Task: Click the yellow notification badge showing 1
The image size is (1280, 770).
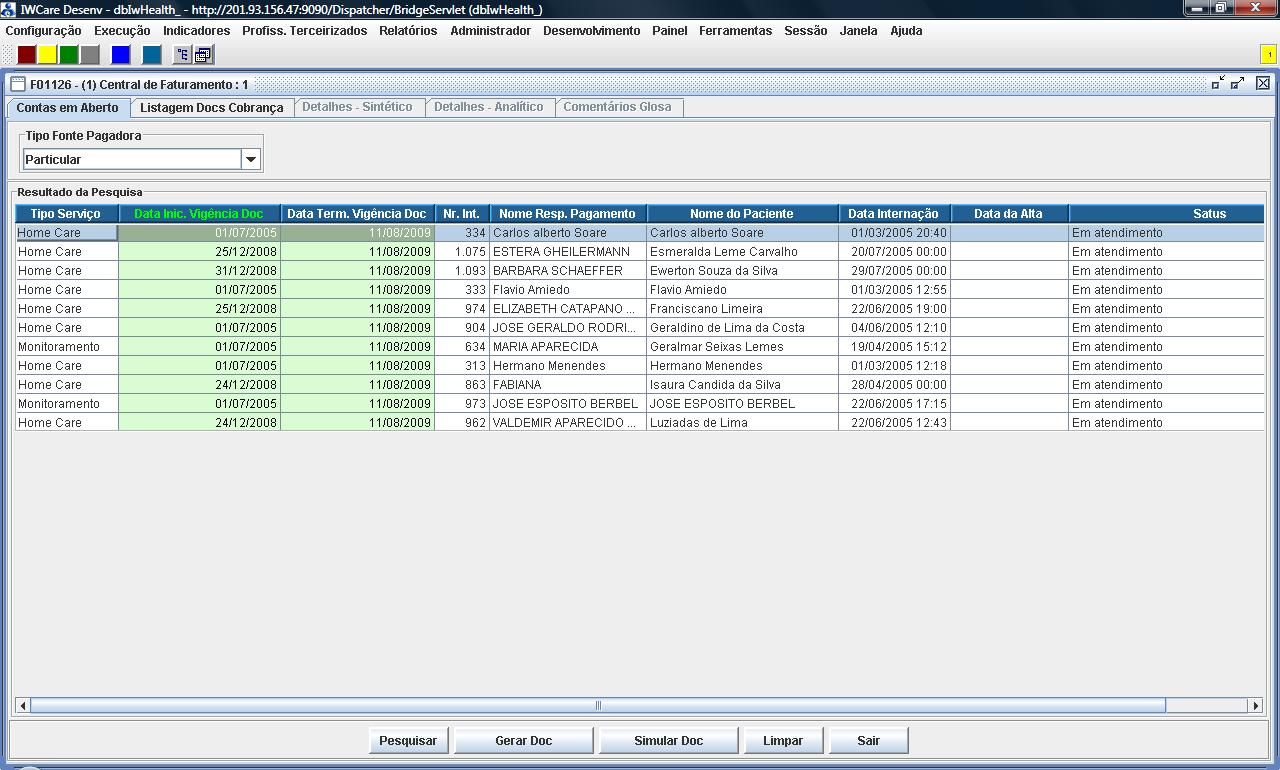Action: coord(1268,55)
